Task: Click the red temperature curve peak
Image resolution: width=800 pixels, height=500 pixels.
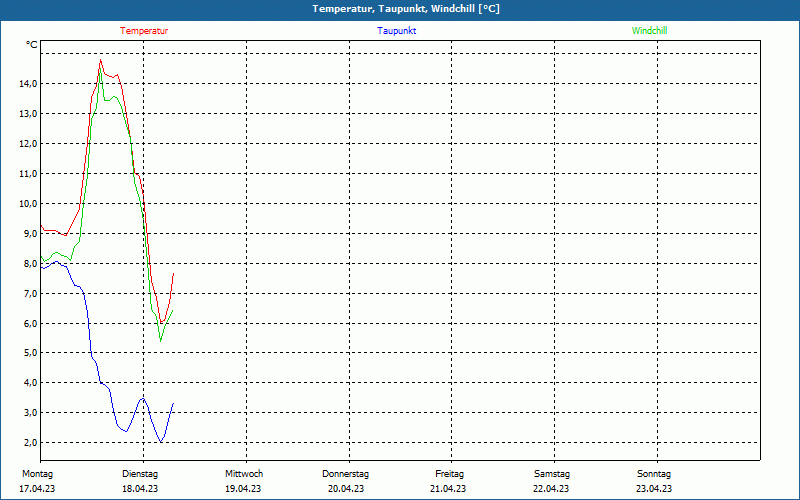Action: click(x=101, y=60)
